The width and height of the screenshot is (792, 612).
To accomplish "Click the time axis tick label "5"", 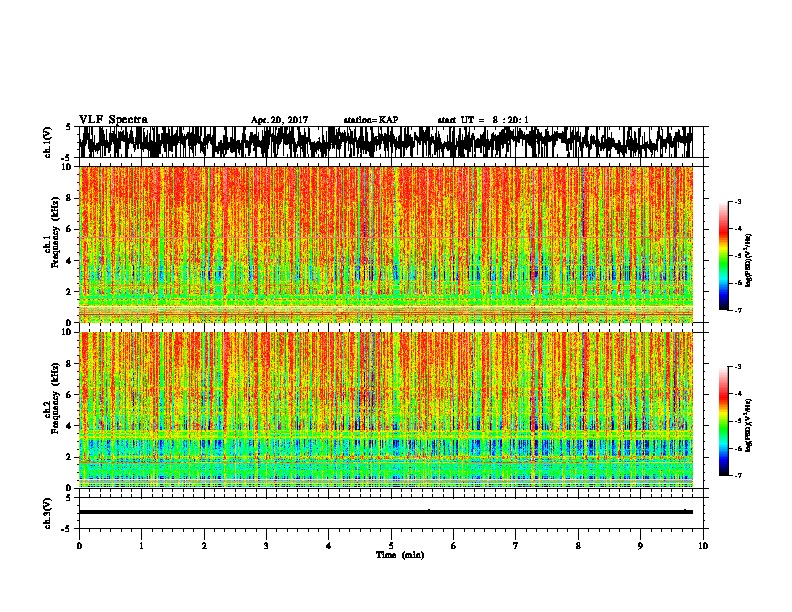I will point(391,546).
